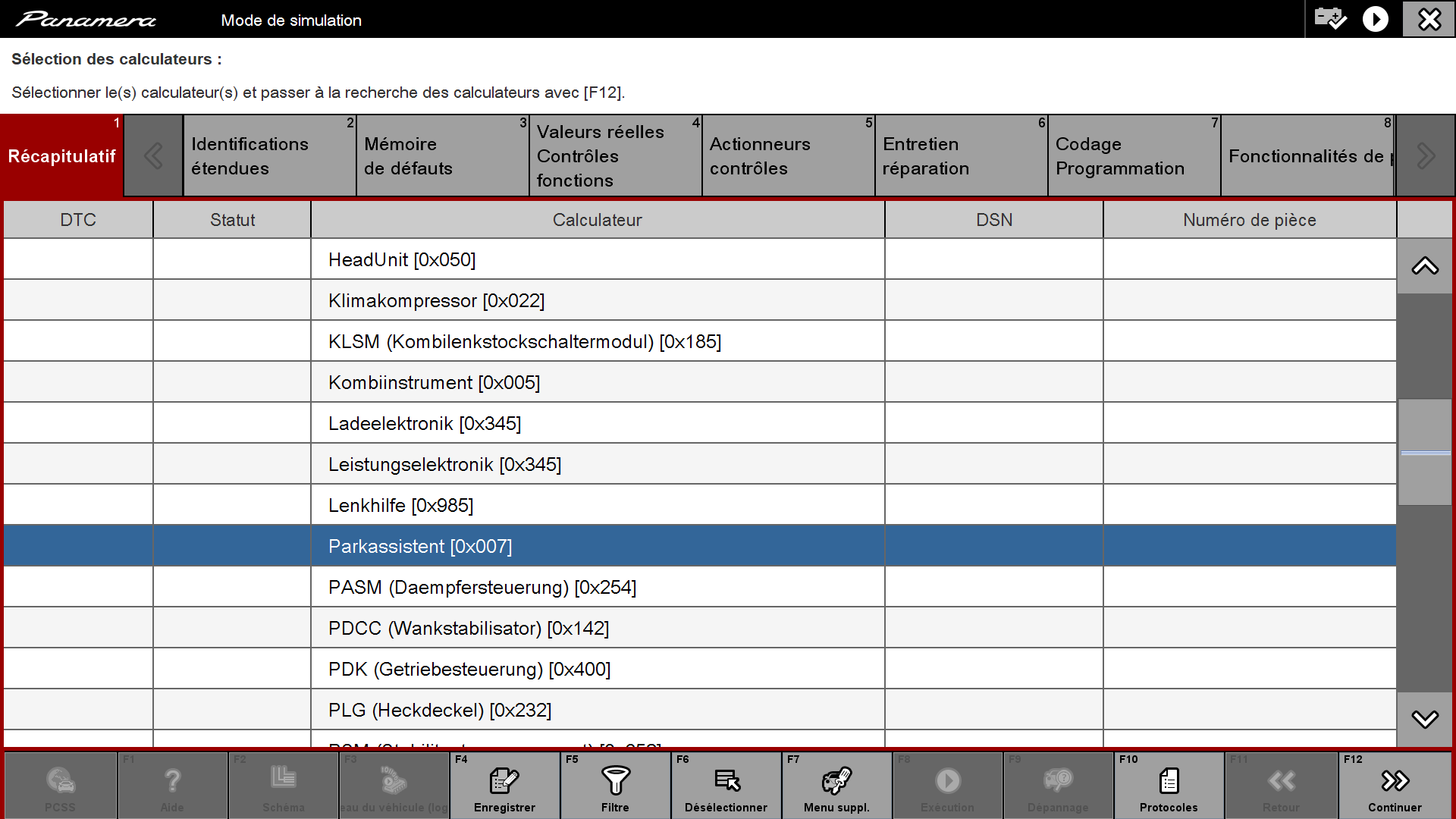Open Entretien réparation tab
Screen dimensions: 1456x819
click(961, 156)
